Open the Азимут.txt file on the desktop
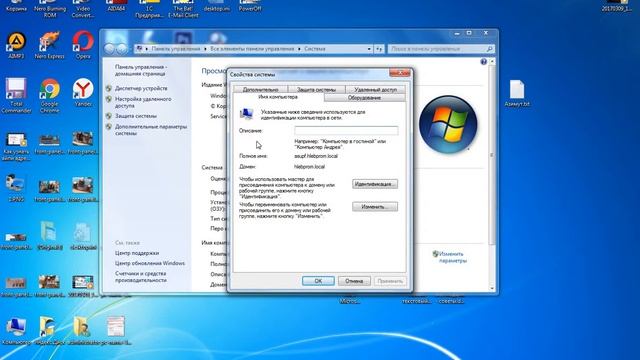 coord(517,92)
